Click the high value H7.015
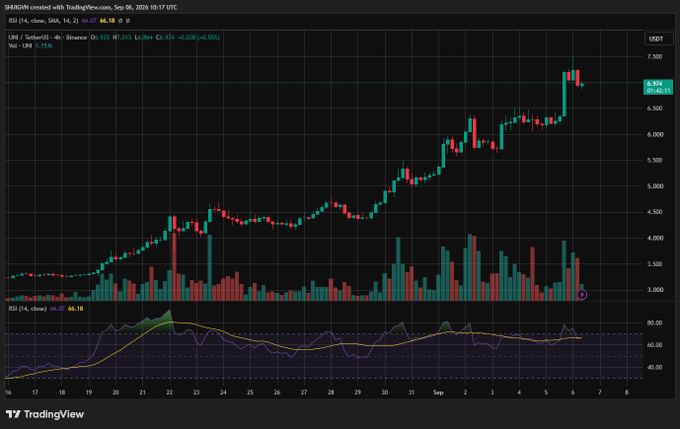 (x=122, y=37)
